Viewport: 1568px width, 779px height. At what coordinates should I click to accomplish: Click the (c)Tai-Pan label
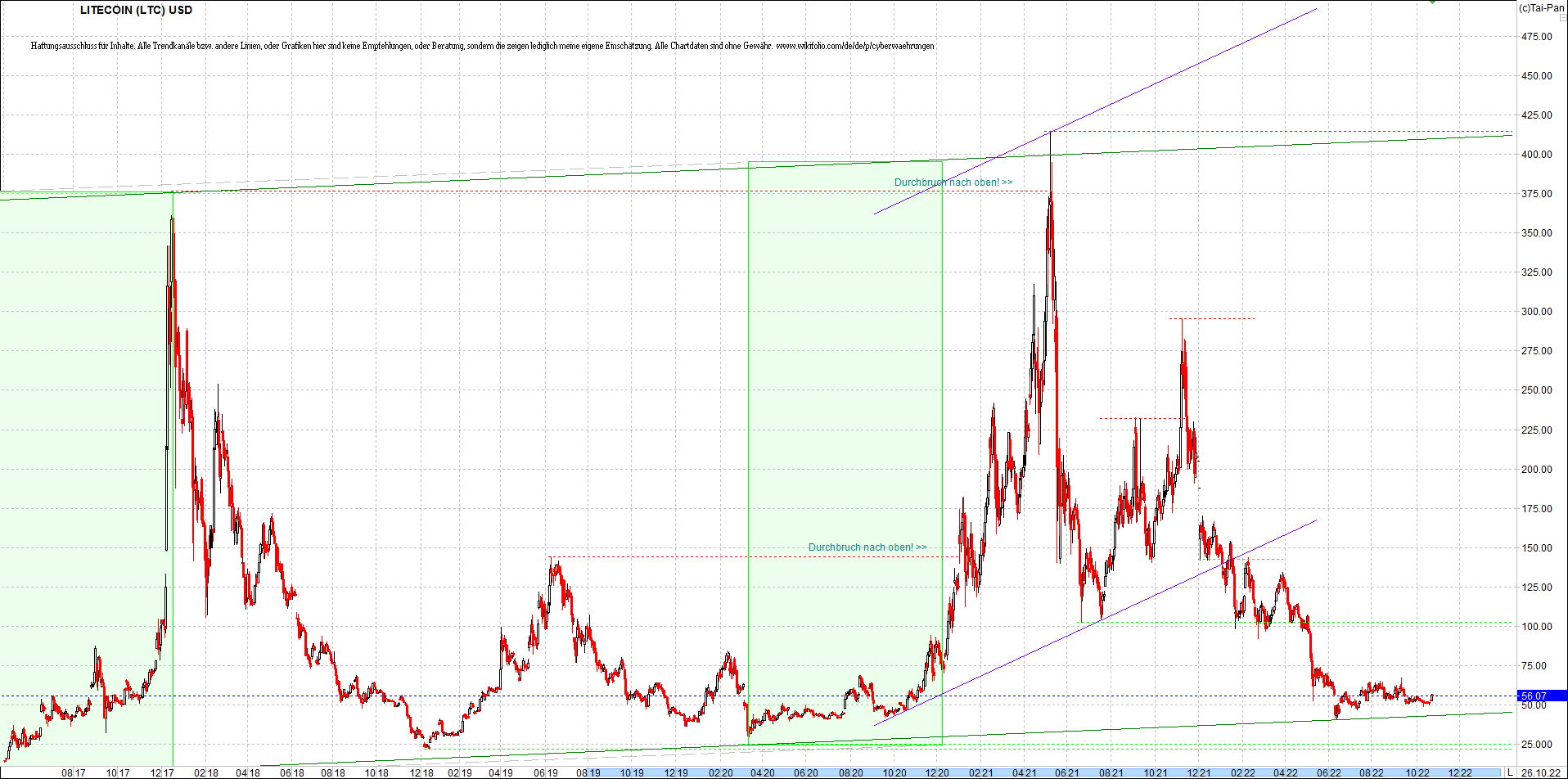click(1541, 7)
